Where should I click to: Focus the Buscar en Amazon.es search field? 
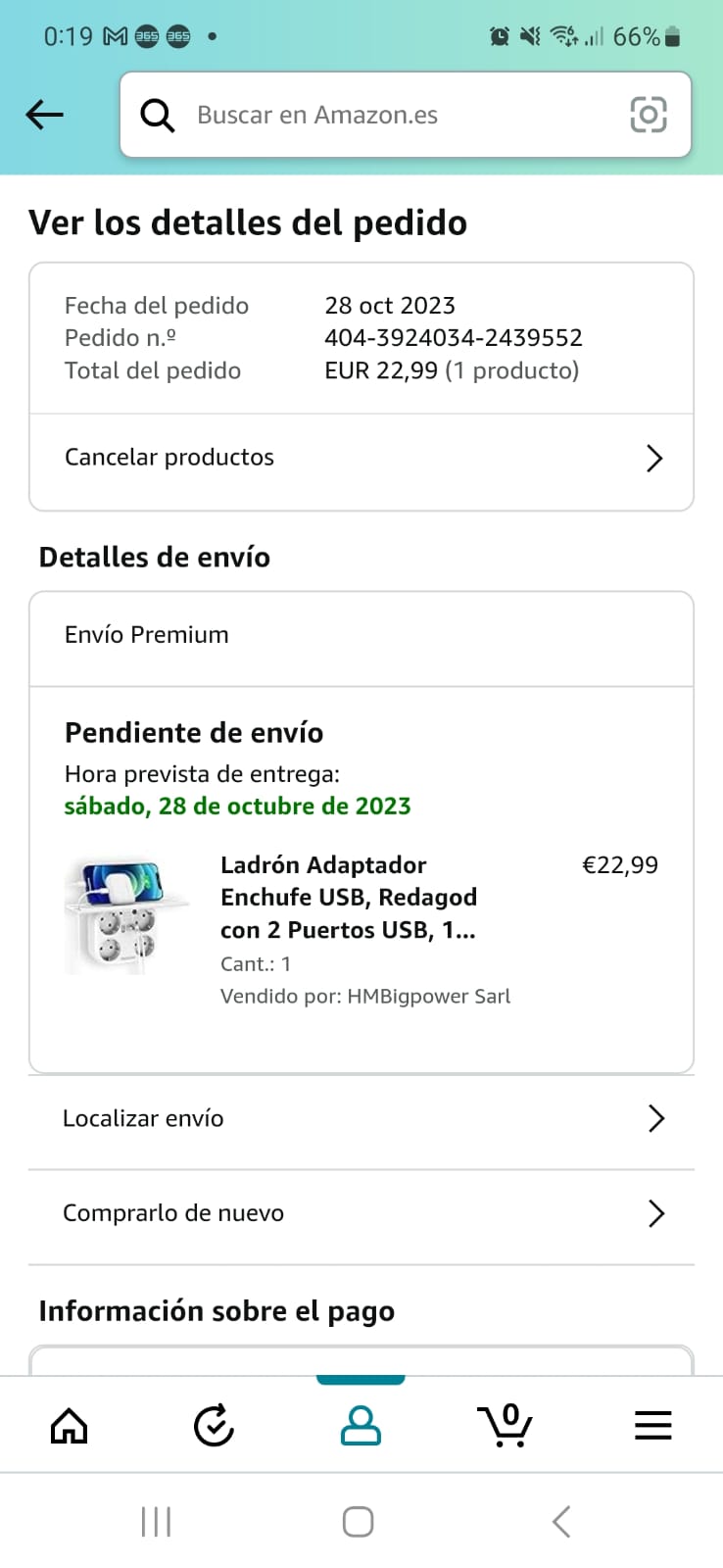(x=392, y=115)
